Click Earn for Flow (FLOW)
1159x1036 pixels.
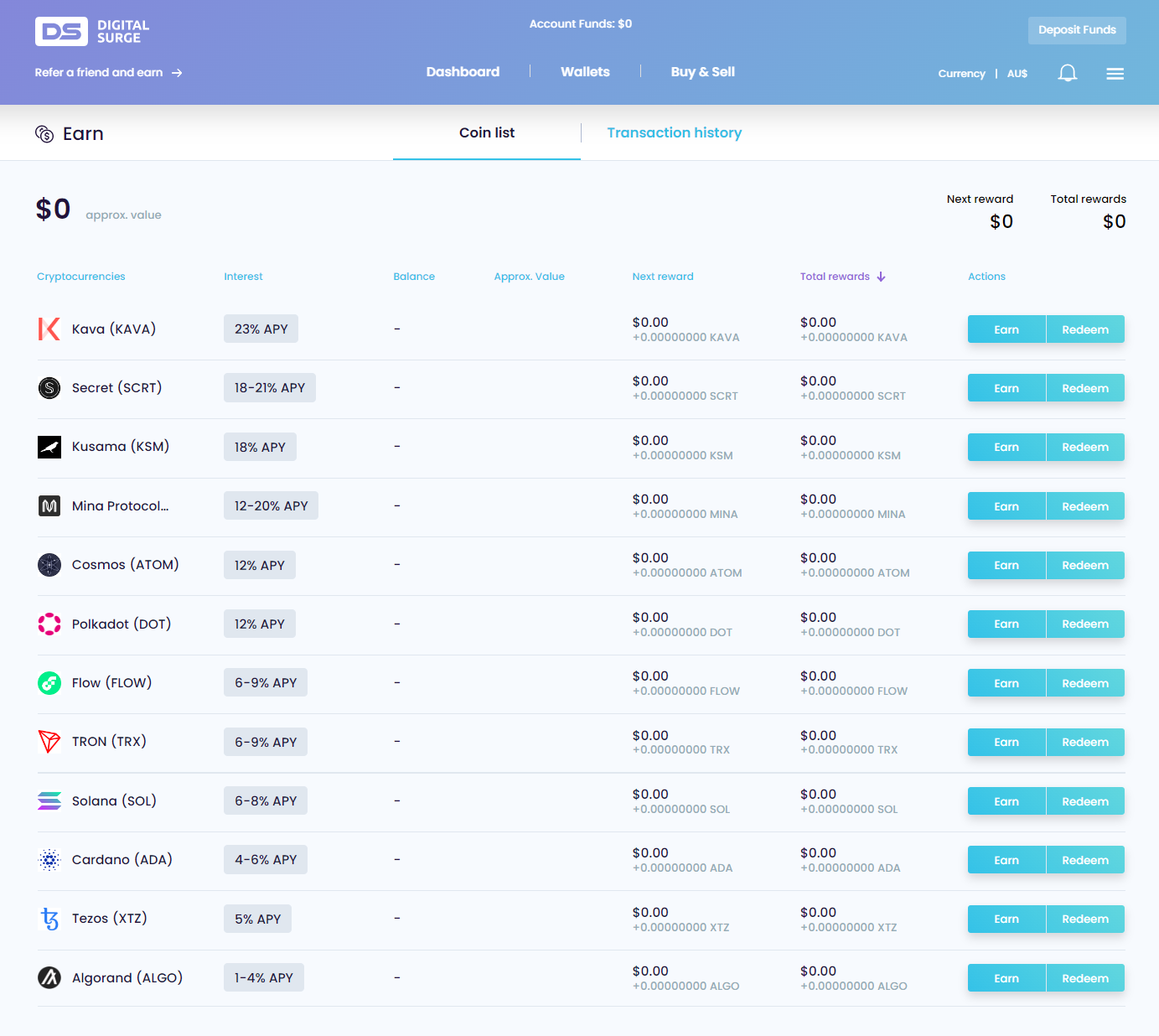point(1006,683)
